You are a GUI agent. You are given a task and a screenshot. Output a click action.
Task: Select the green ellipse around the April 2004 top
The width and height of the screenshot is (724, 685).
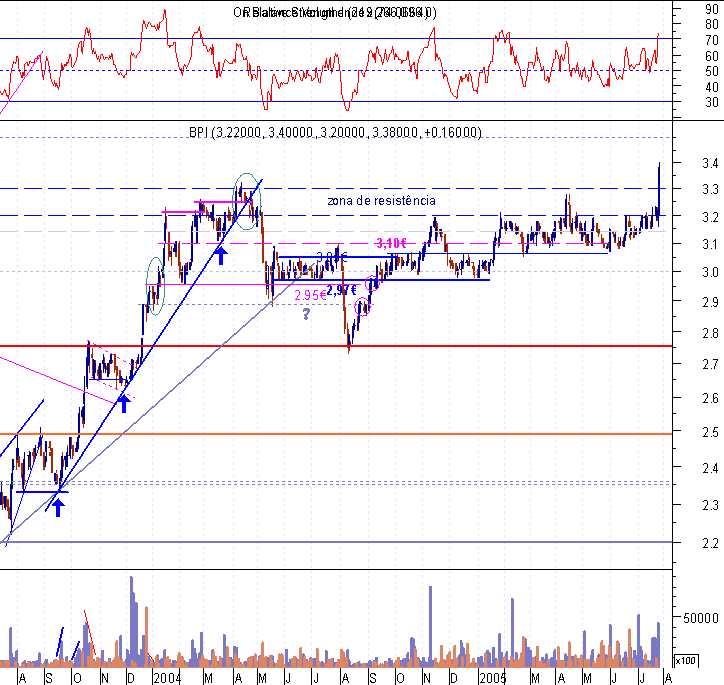pos(247,202)
